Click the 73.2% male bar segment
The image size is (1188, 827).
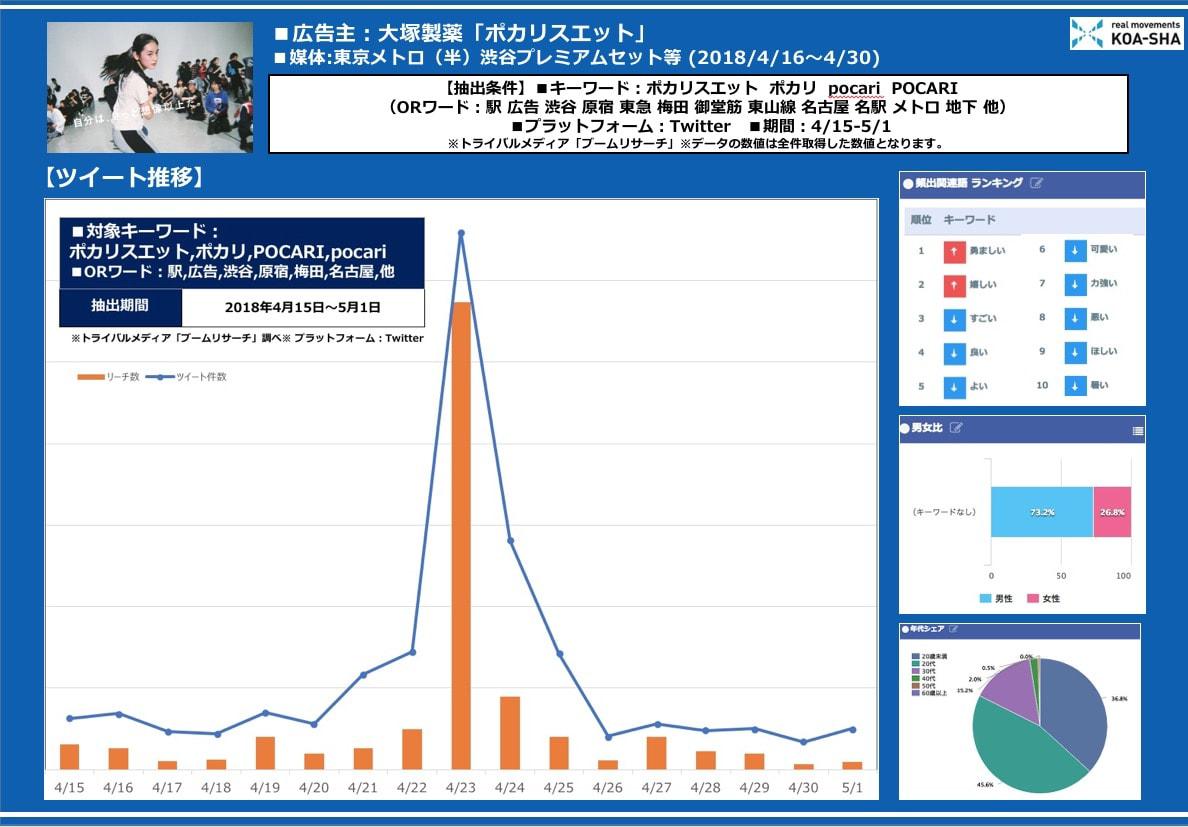[x=1042, y=512]
